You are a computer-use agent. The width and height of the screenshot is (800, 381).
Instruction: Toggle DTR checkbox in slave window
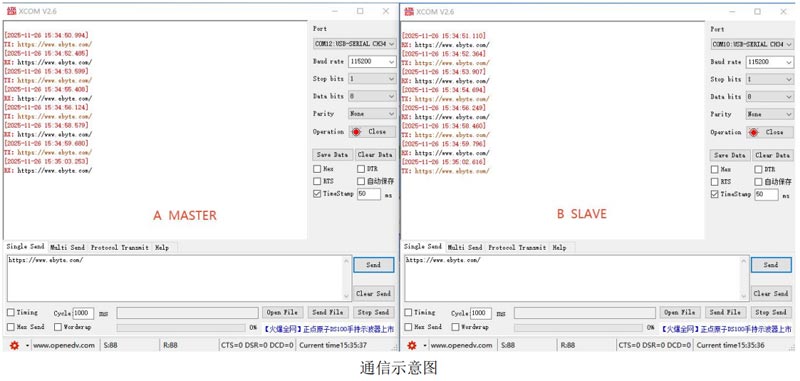(759, 169)
